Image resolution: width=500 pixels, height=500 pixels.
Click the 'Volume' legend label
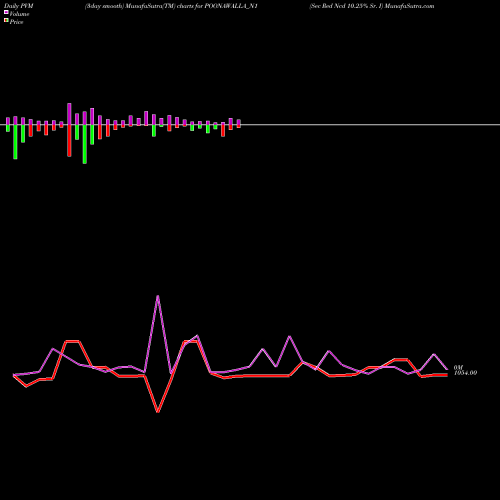(19, 14)
